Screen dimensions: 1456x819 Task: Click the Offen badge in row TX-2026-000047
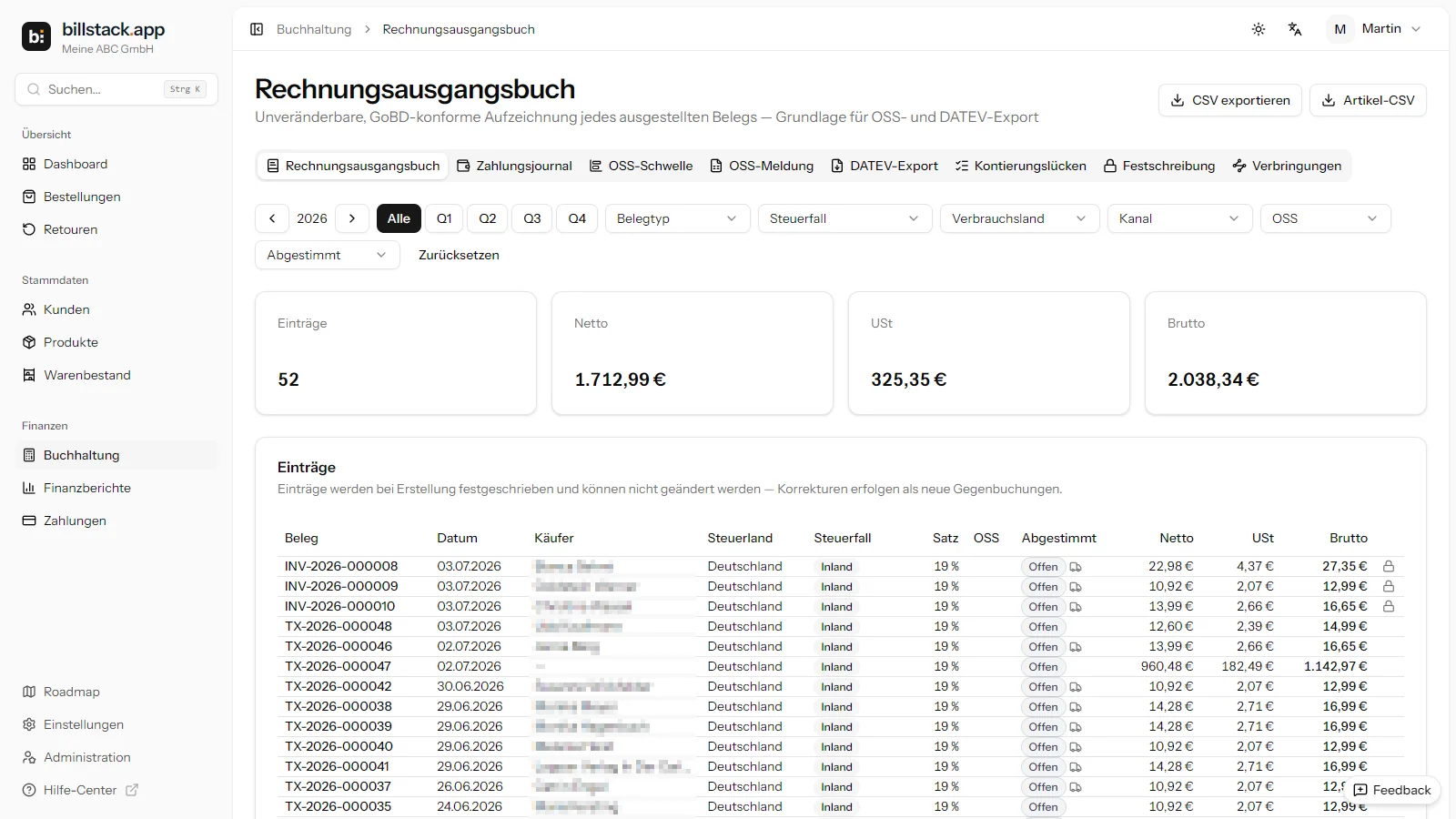point(1043,667)
